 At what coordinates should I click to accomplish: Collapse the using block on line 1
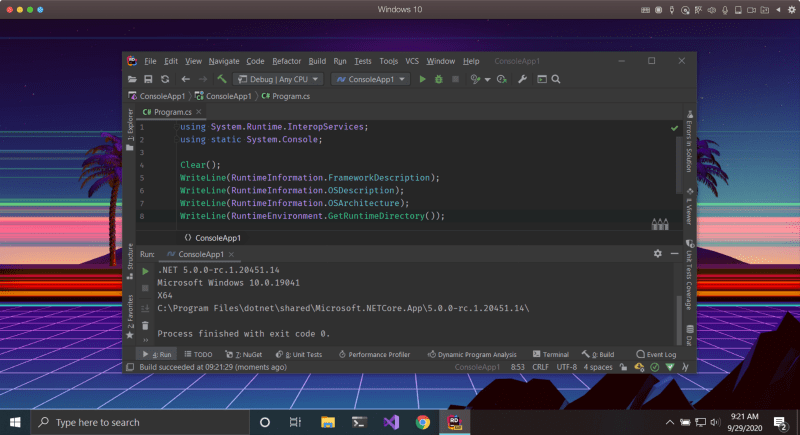coord(176,127)
